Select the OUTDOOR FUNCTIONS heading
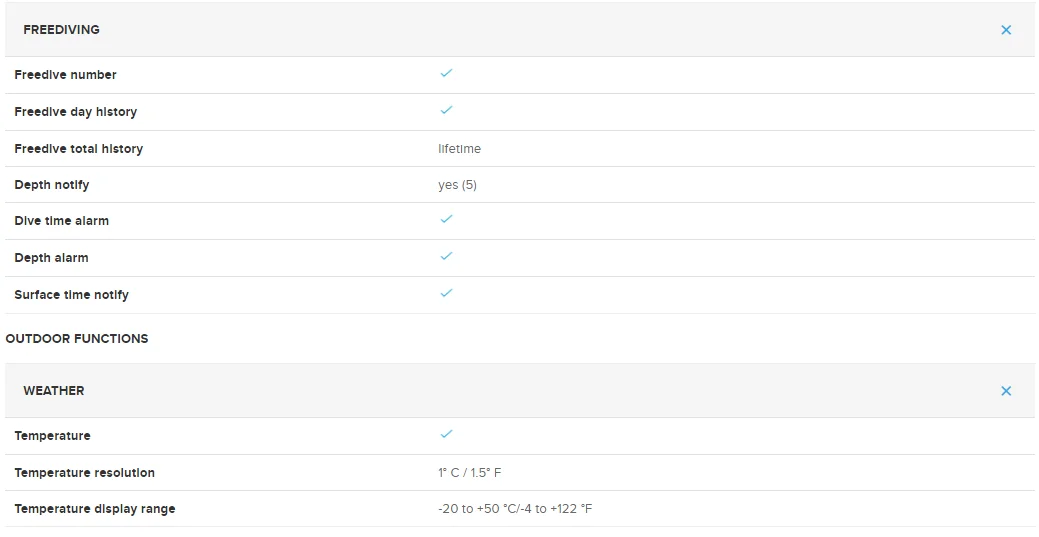The image size is (1039, 537). coord(77,339)
